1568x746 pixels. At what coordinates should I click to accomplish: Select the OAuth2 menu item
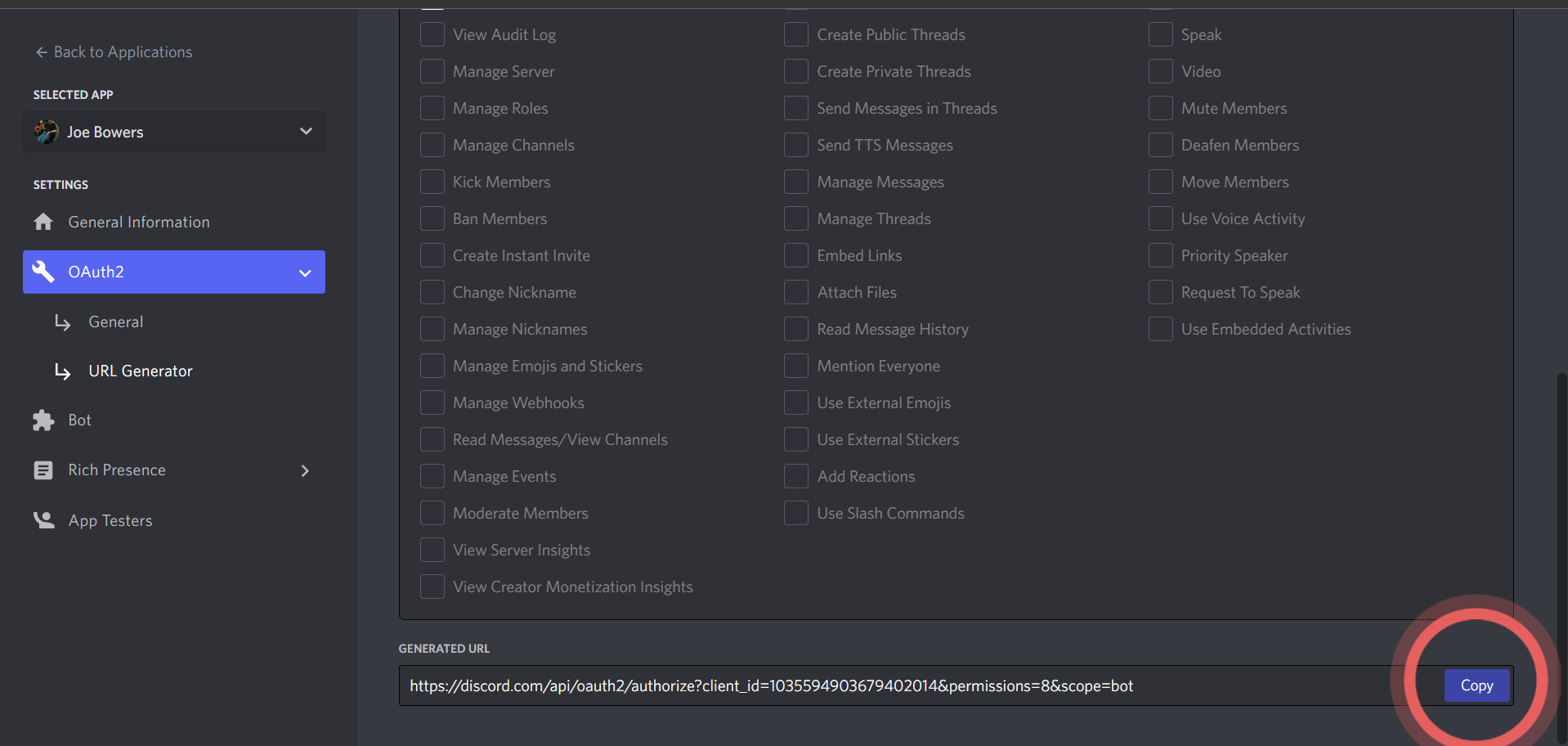point(174,272)
